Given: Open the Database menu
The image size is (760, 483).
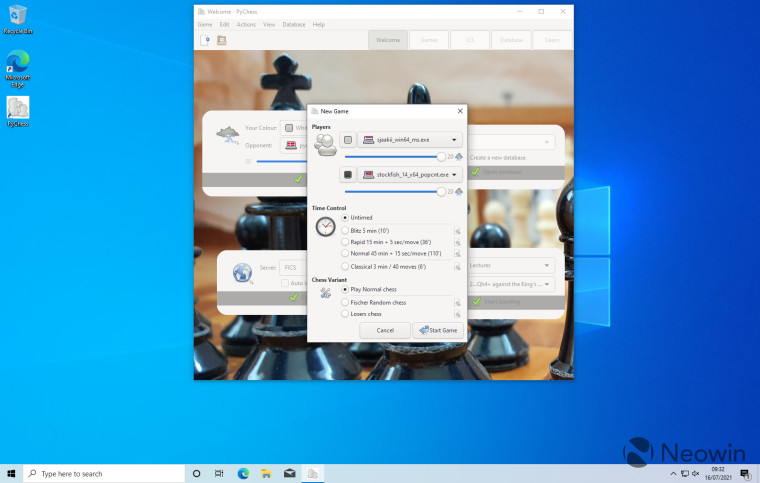Looking at the screenshot, I should (x=294, y=24).
